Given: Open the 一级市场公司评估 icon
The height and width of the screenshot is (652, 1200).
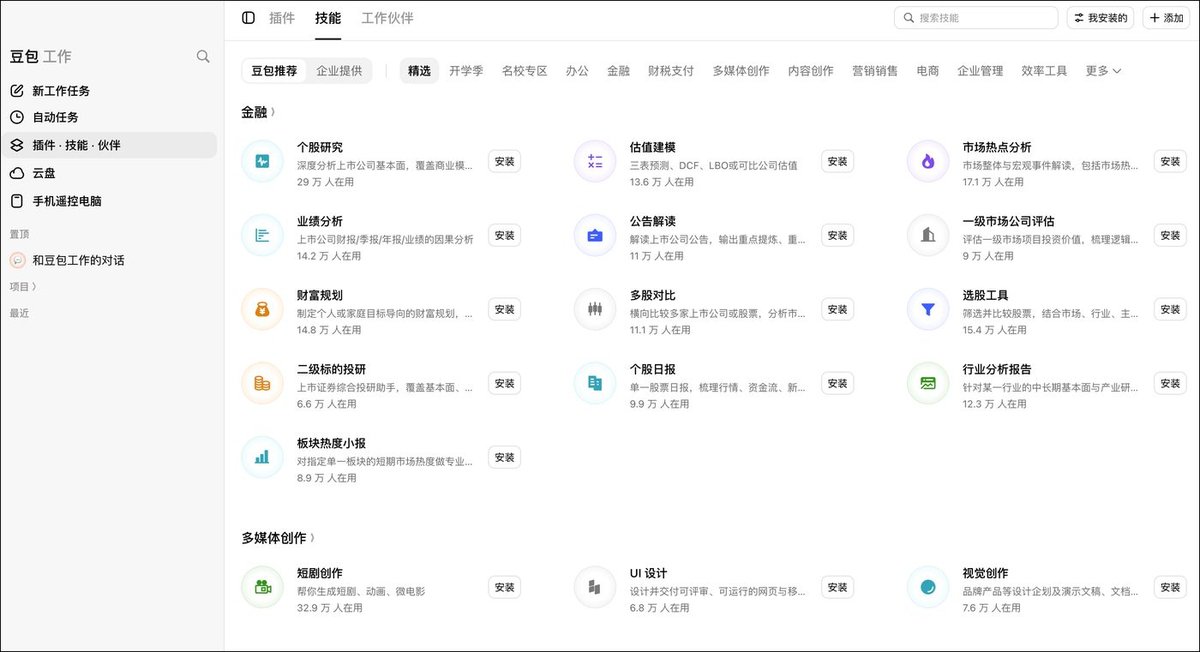Looking at the screenshot, I should click(x=928, y=235).
